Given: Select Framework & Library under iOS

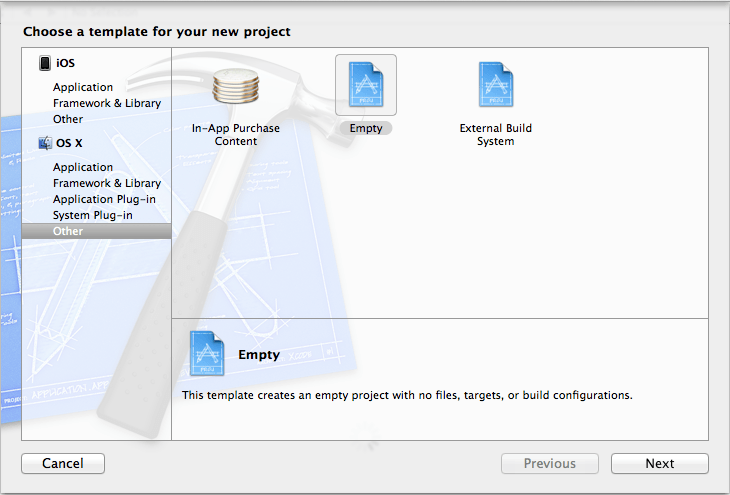Looking at the screenshot, I should pos(107,103).
